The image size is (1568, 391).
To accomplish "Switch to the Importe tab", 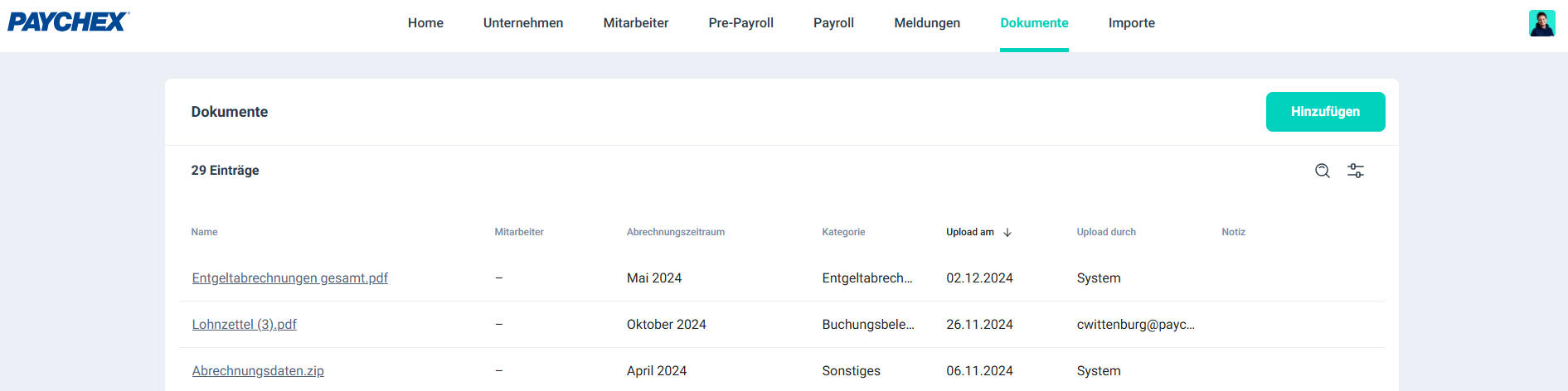I will click(1132, 23).
